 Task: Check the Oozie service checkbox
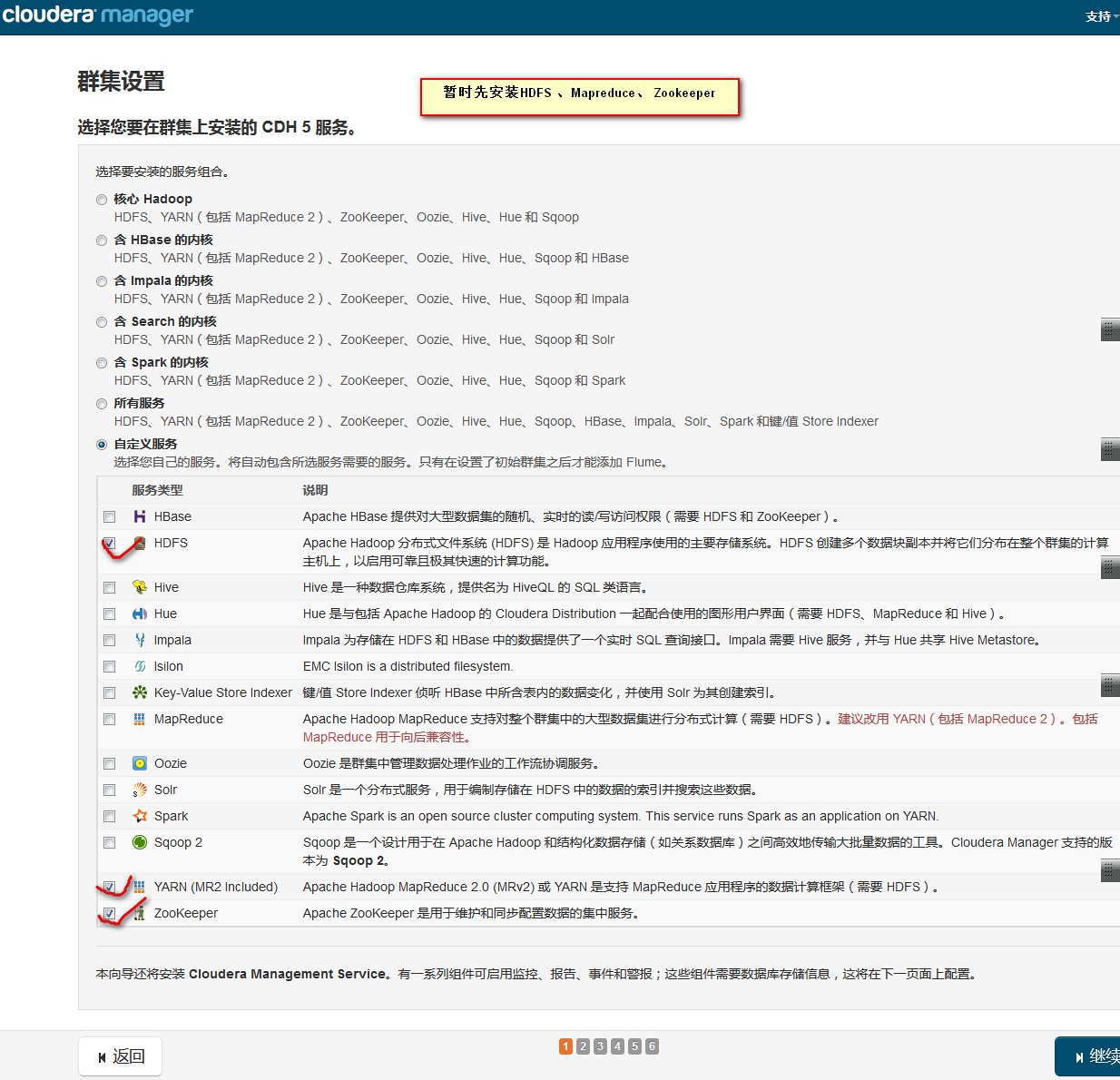[110, 764]
